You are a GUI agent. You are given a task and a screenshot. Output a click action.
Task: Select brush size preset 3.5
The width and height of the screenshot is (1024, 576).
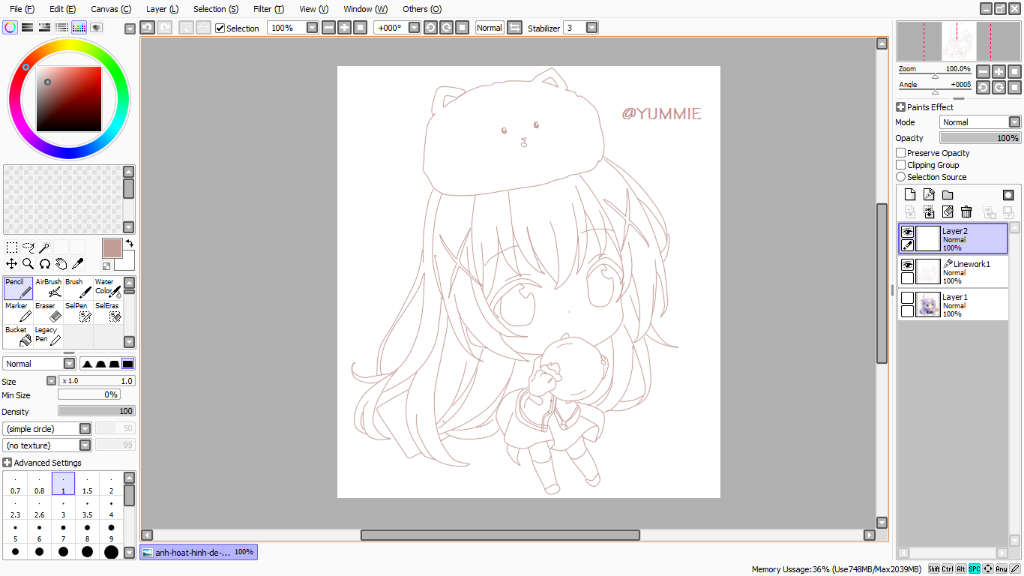(x=87, y=508)
